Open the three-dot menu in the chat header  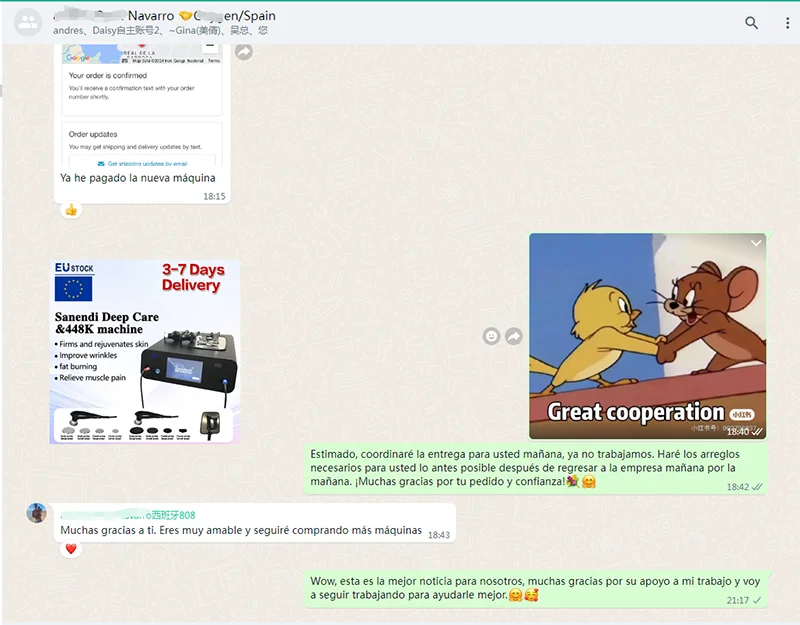click(788, 23)
